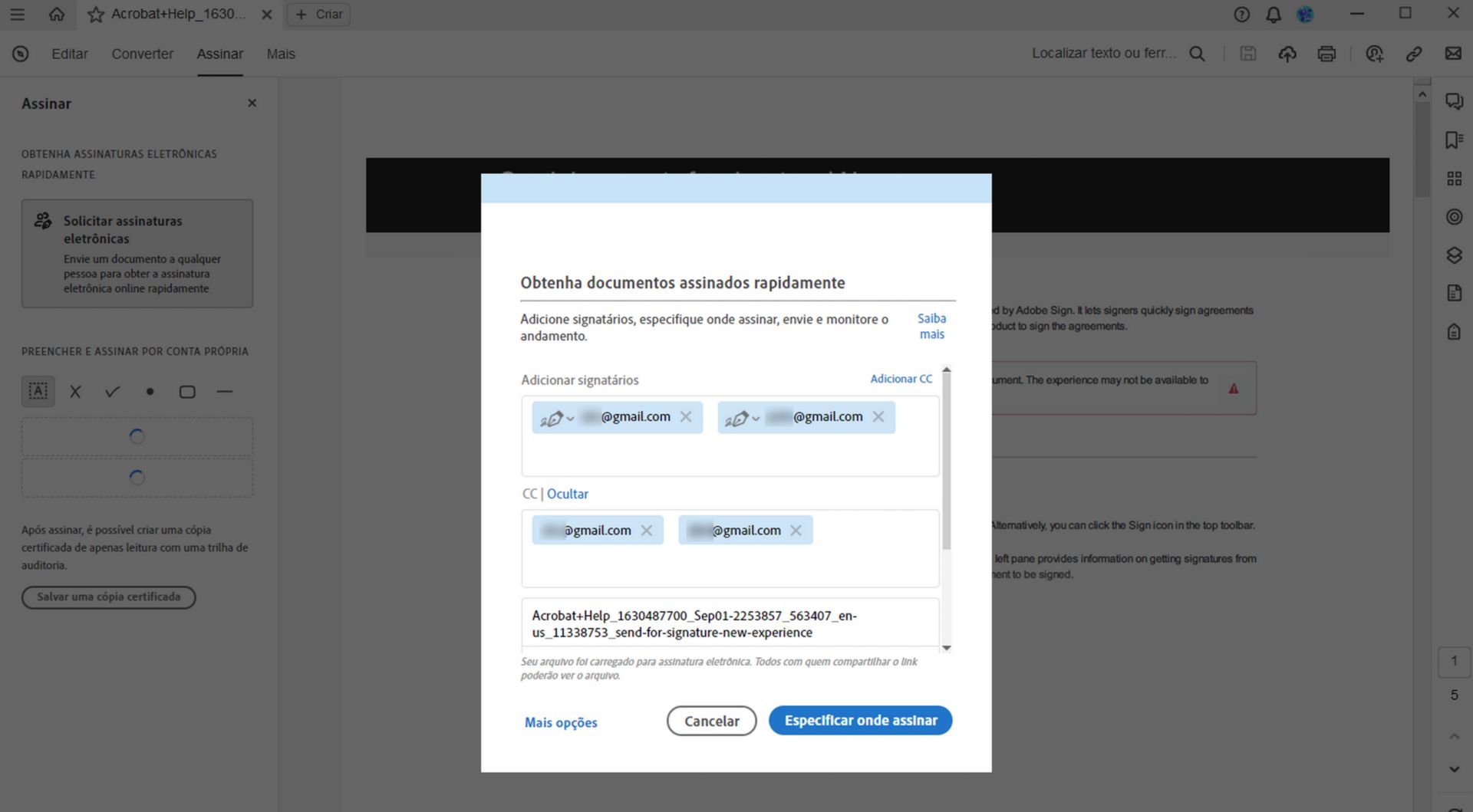Open the page thumbnails panel
Viewport: 1473px width, 812px height.
pos(1455,177)
